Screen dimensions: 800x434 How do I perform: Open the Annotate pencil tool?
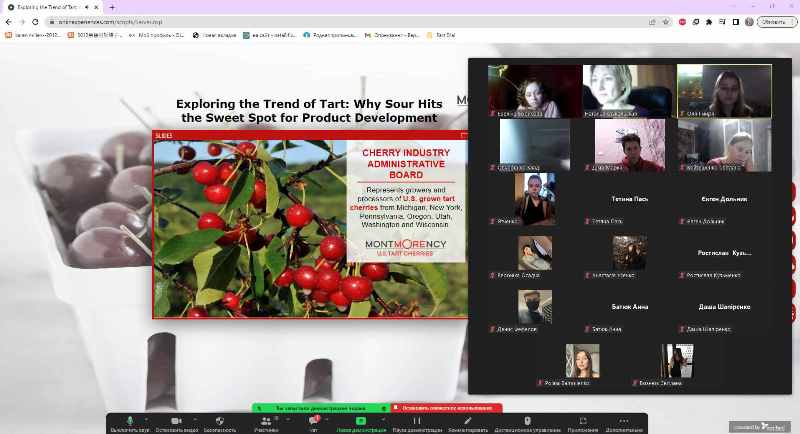click(467, 421)
